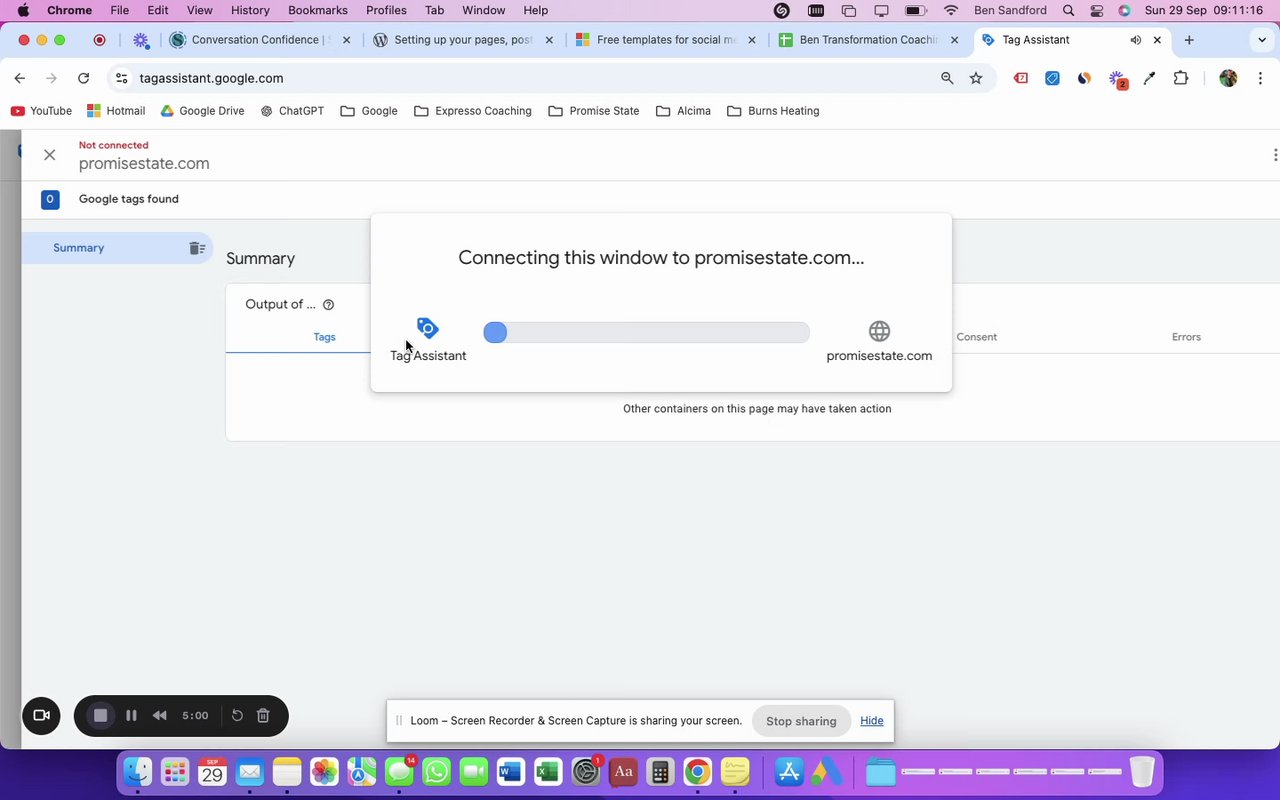Open Tag Assistant three-dot menu at right edge
The height and width of the screenshot is (800, 1280).
point(1274,155)
